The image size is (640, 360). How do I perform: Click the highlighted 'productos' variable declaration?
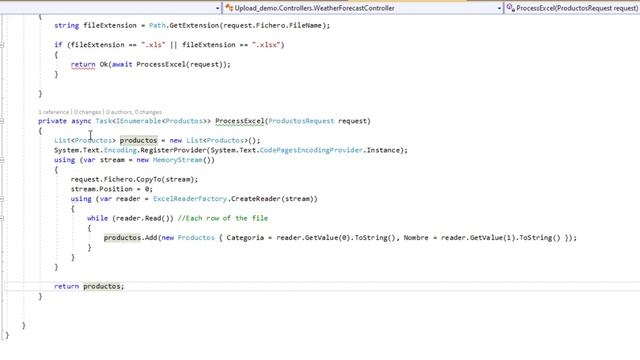click(x=138, y=140)
